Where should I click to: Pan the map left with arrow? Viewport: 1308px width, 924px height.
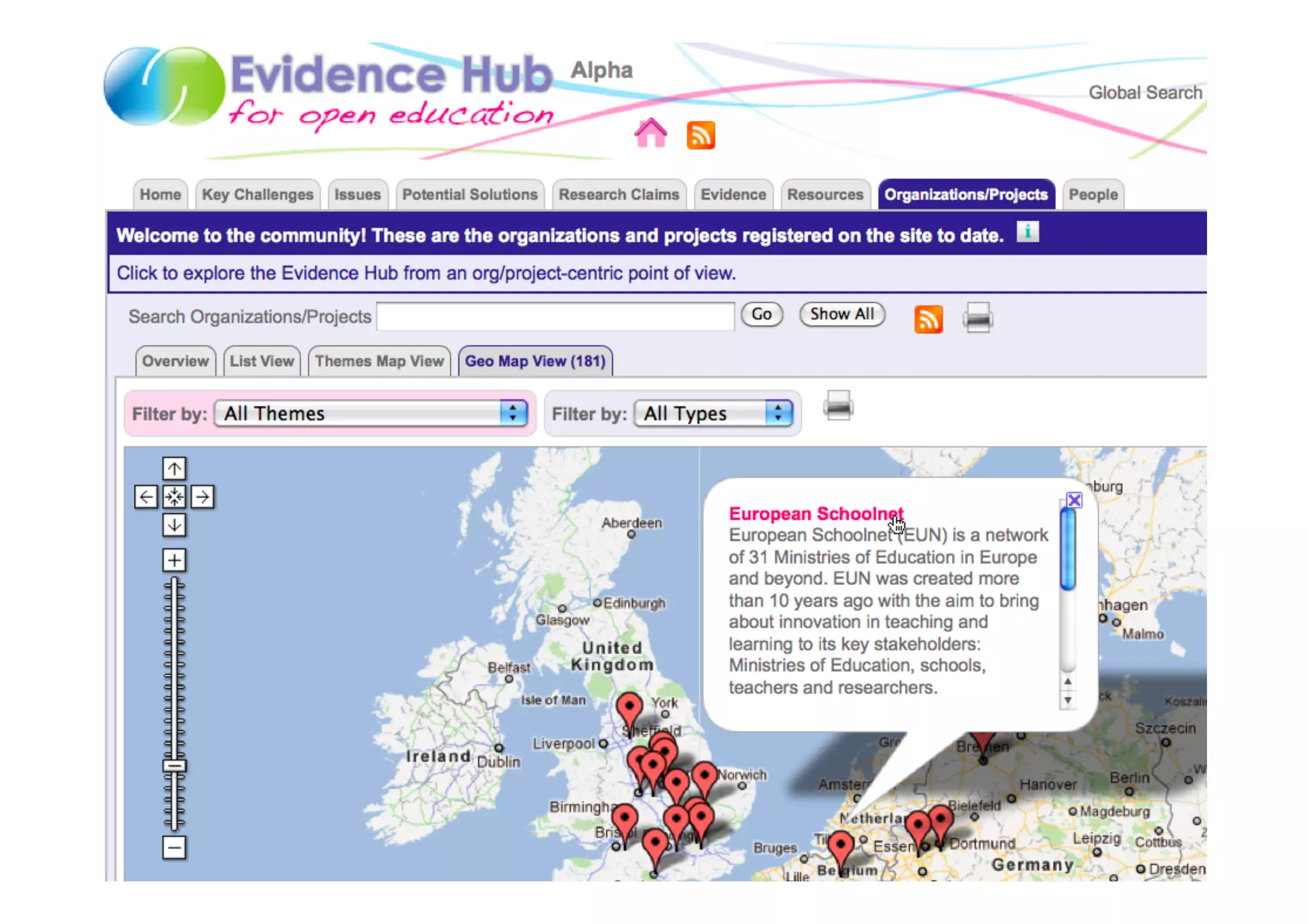click(146, 496)
